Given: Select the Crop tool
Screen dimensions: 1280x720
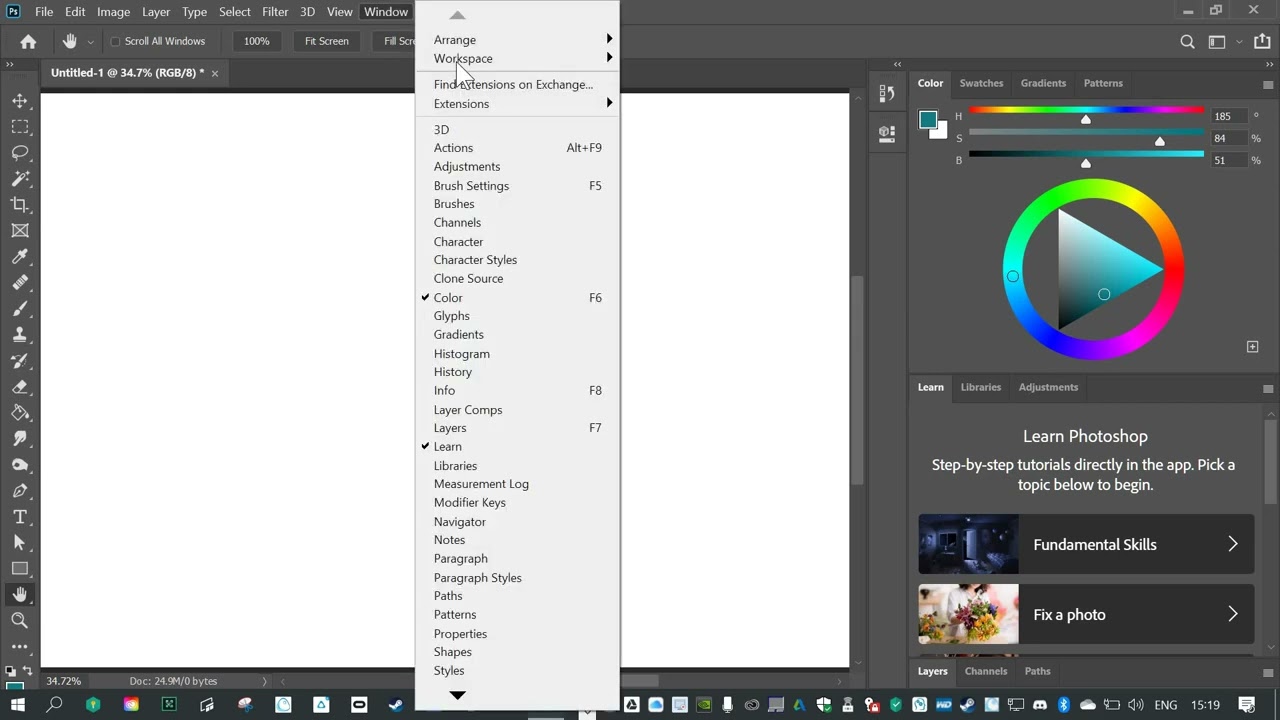Looking at the screenshot, I should tap(20, 205).
